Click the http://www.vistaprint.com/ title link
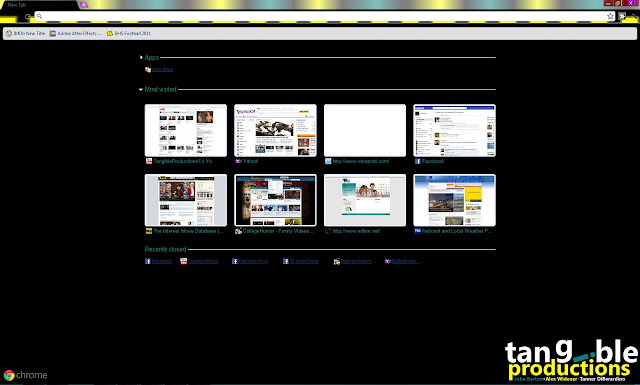This screenshot has width=640, height=385. click(361, 161)
